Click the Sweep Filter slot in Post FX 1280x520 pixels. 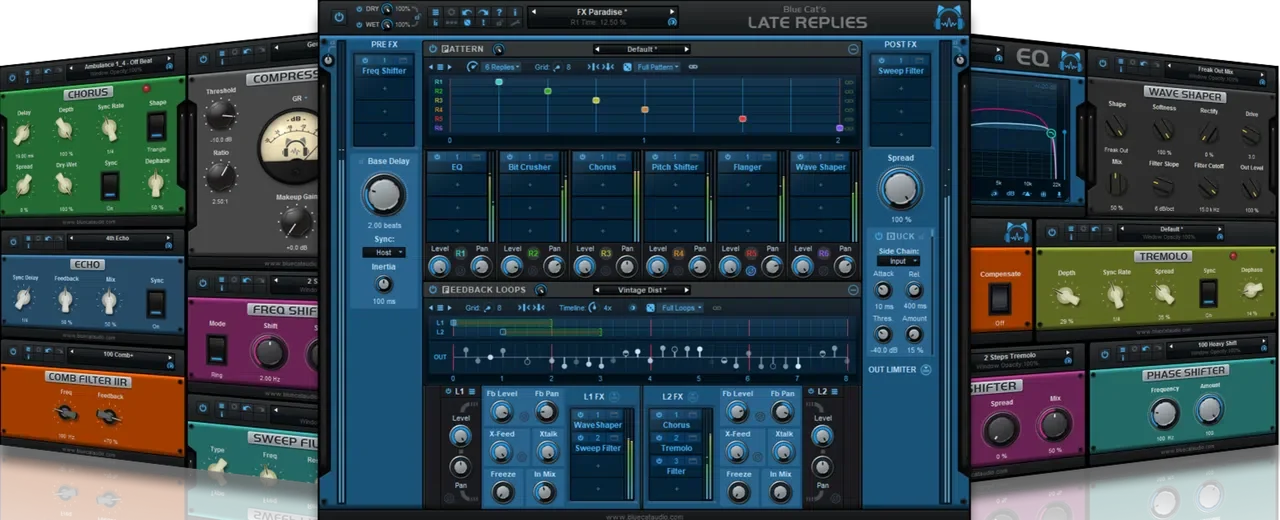coord(901,71)
